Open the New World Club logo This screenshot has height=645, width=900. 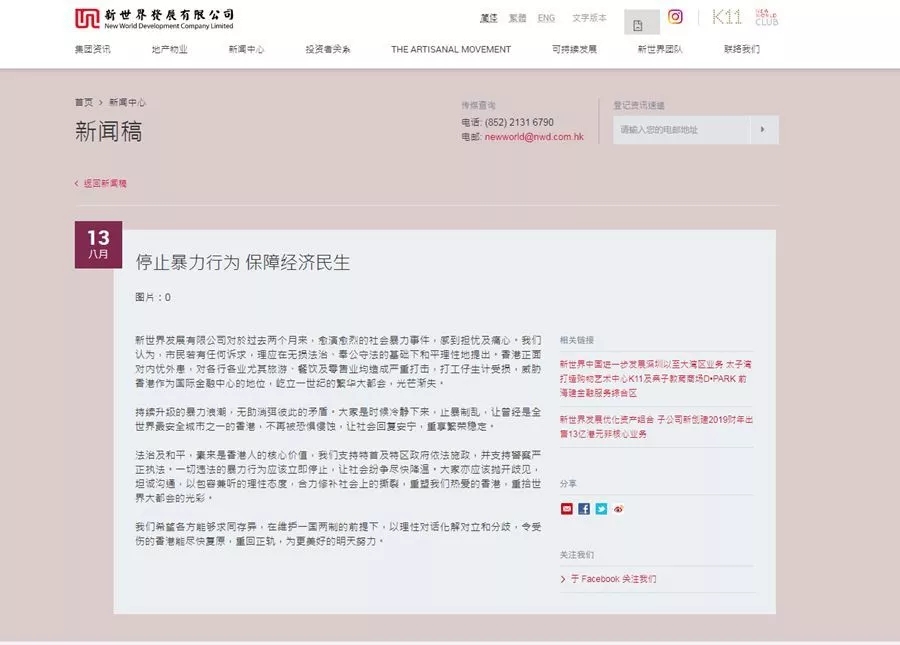coord(767,17)
